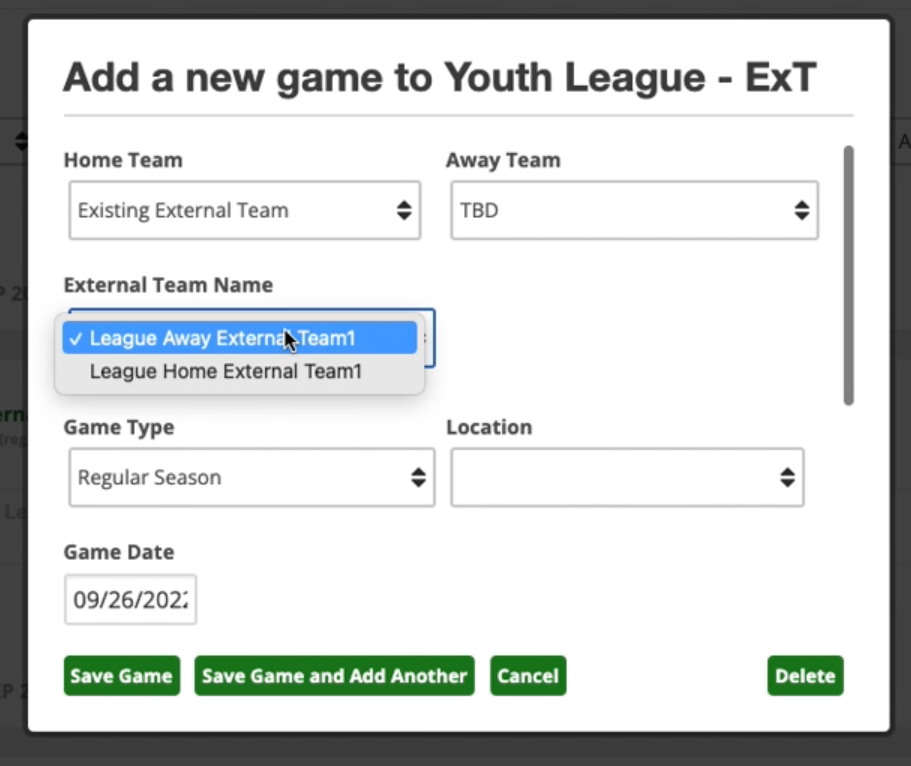The image size is (911, 766).
Task: Open the Game Type dropdown showing Regular Season
Action: pyautogui.click(x=251, y=477)
